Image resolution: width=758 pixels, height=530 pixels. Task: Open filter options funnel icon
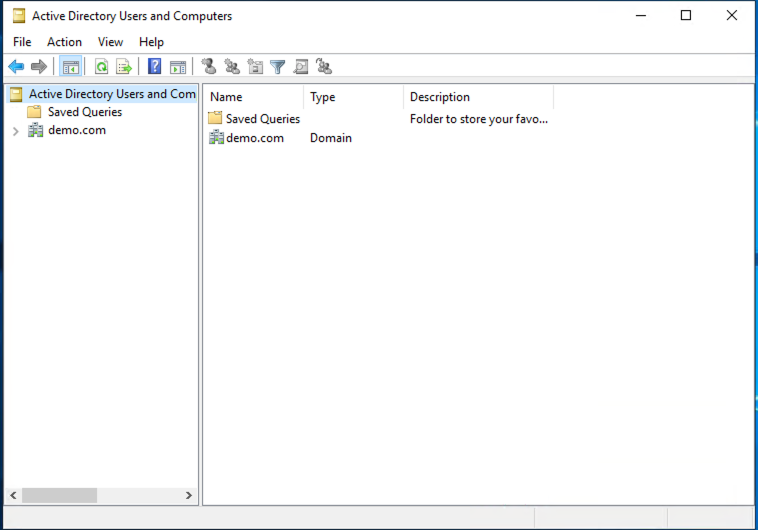(278, 67)
